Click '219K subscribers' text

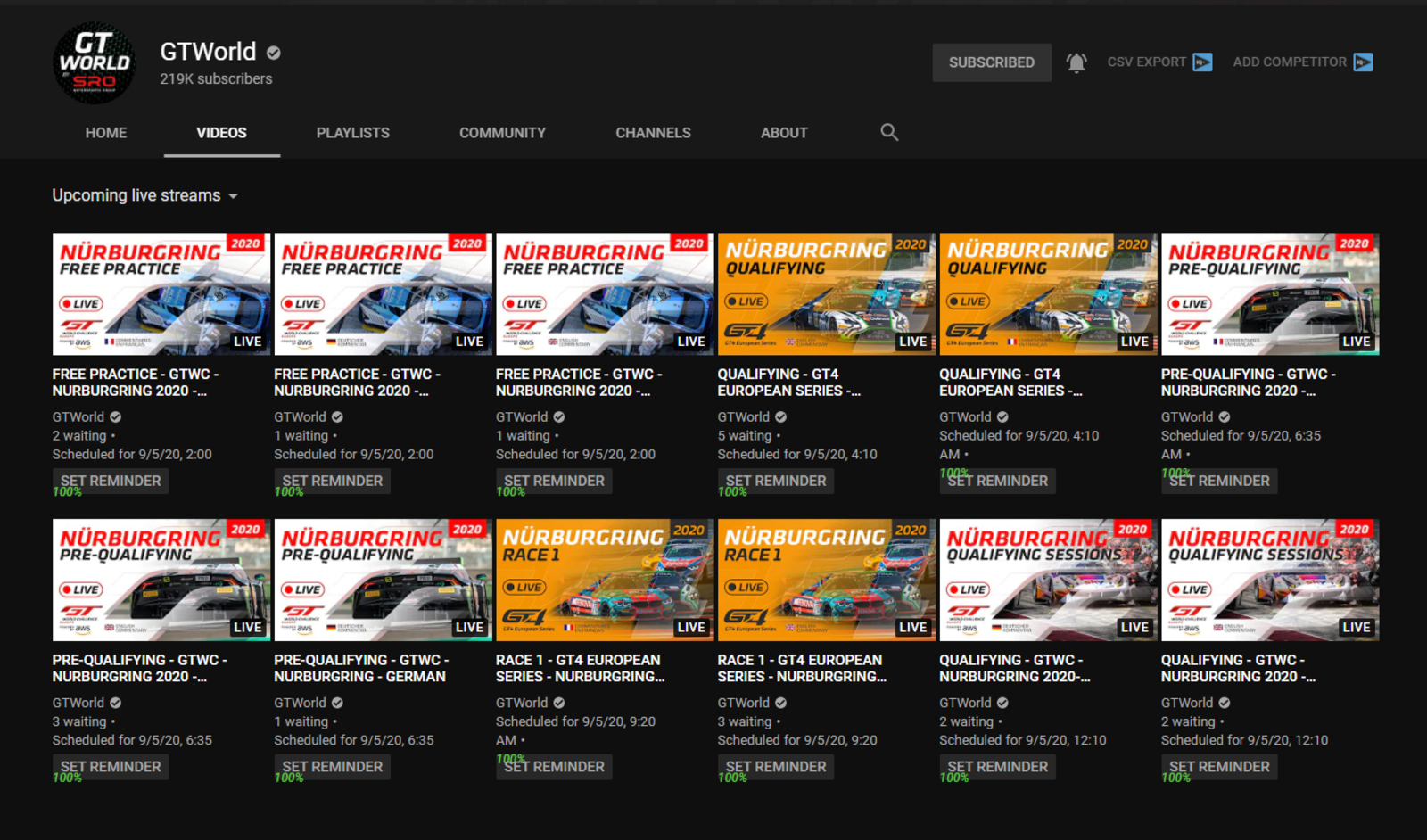coord(216,78)
